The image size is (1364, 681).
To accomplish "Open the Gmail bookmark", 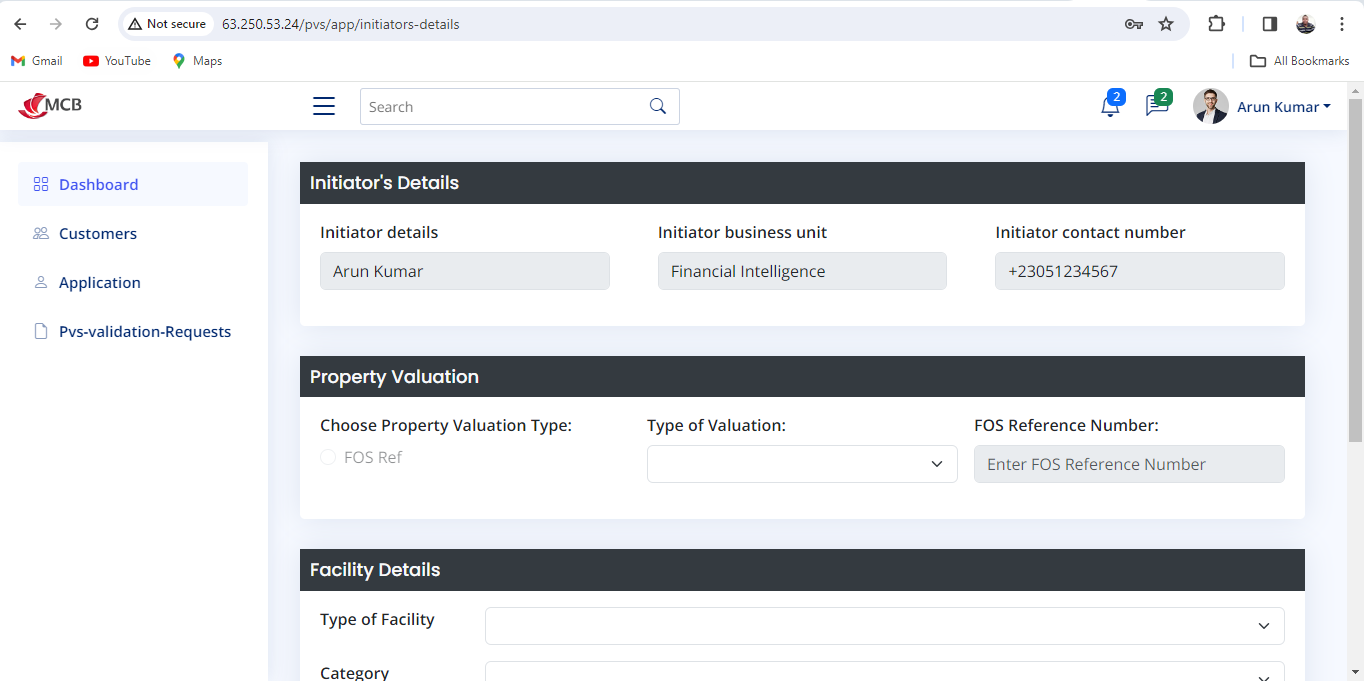I will tap(37, 61).
